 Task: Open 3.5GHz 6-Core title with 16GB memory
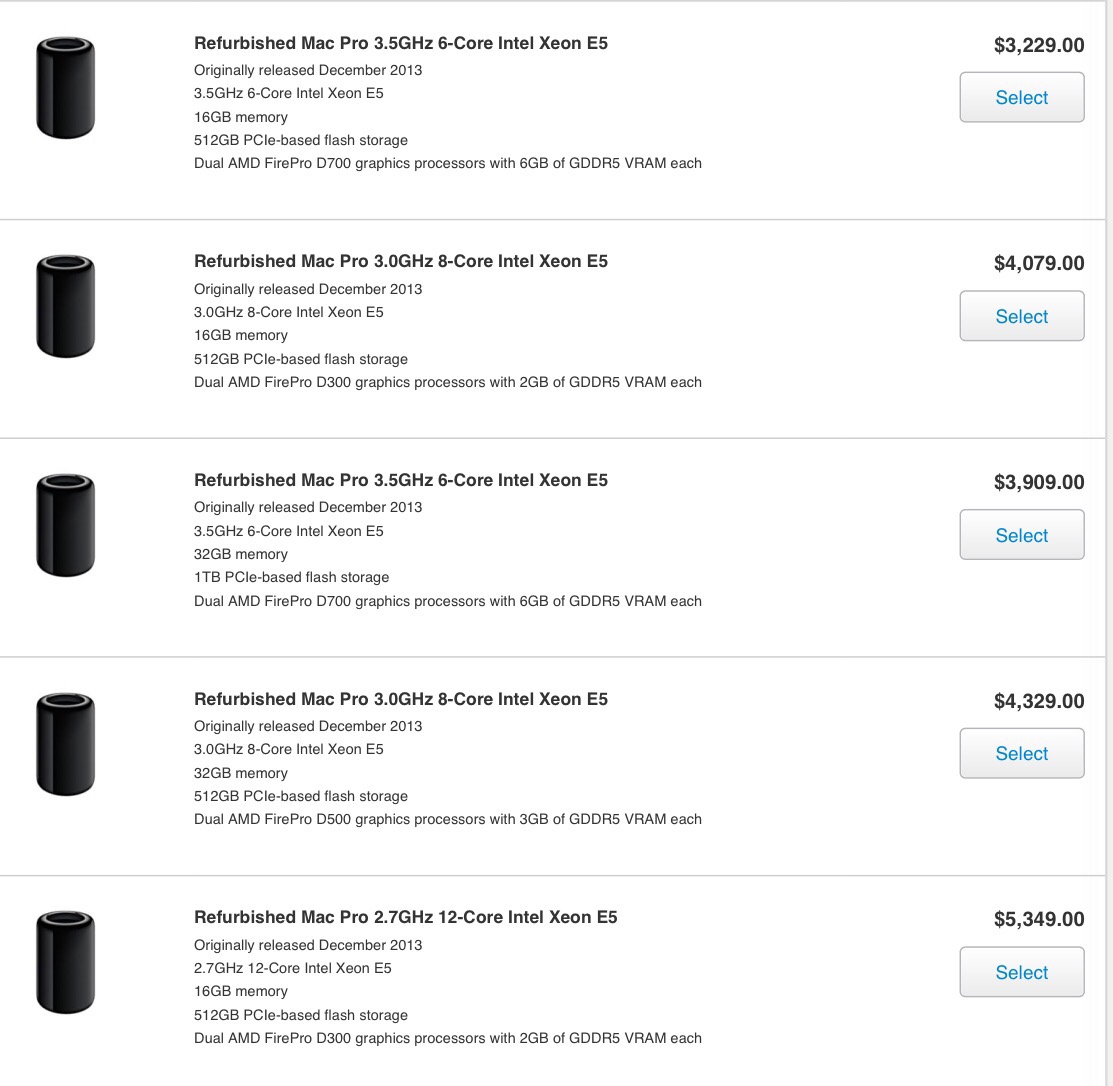click(401, 43)
